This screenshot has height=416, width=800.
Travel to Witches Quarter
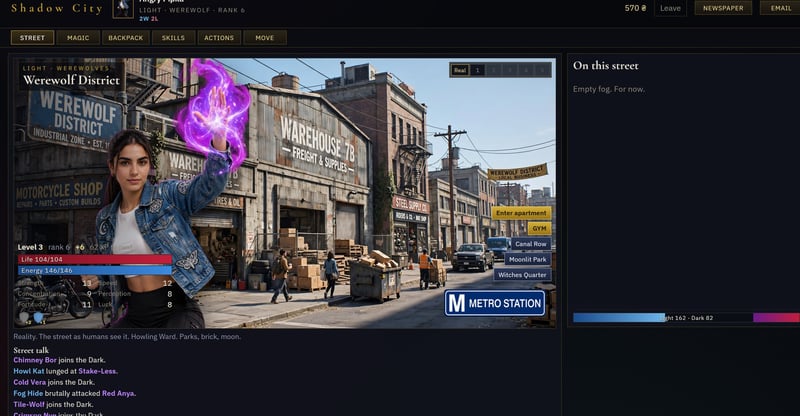click(522, 275)
